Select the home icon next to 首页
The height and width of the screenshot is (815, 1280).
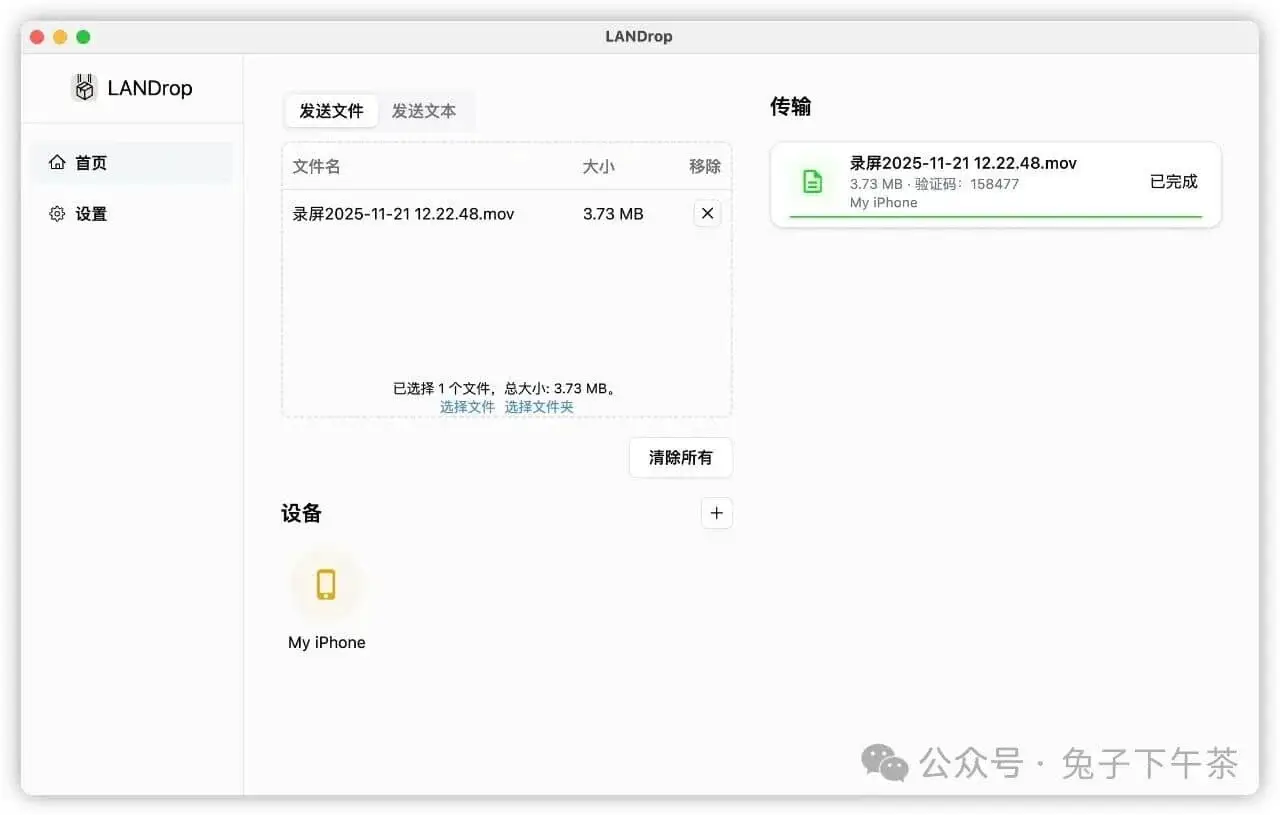57,162
